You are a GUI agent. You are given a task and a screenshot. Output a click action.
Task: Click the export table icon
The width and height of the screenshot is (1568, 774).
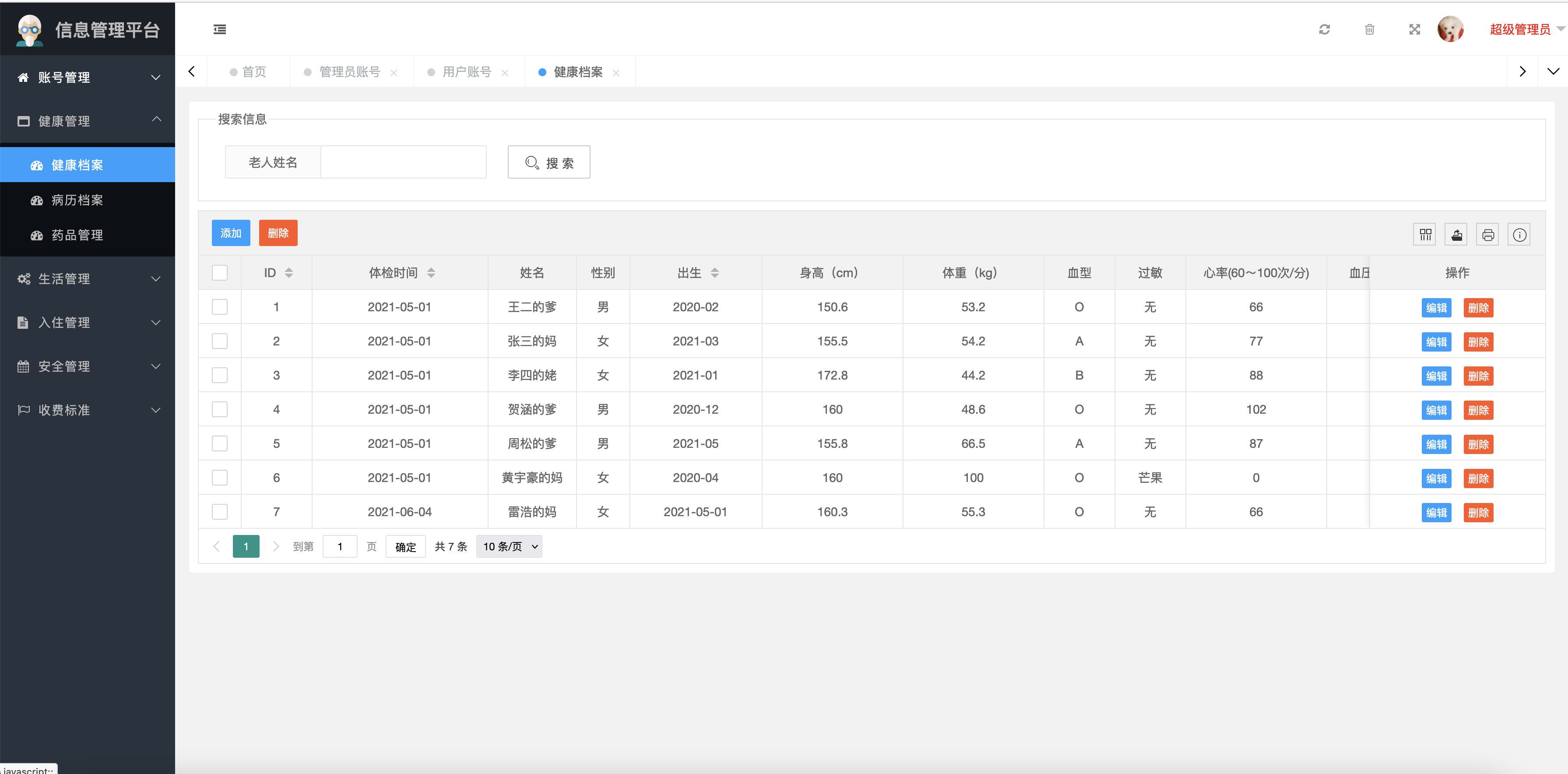tap(1457, 235)
